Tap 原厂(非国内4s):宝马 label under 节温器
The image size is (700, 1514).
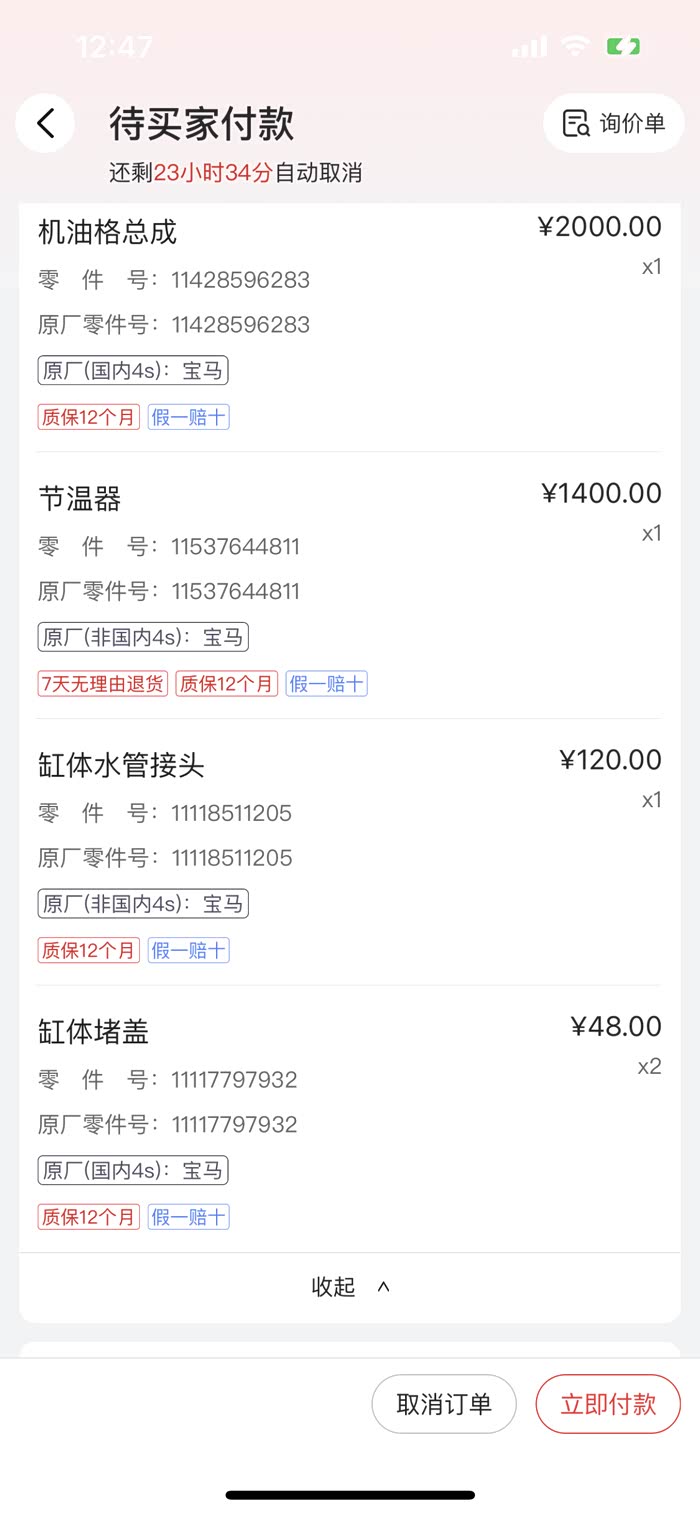point(143,637)
